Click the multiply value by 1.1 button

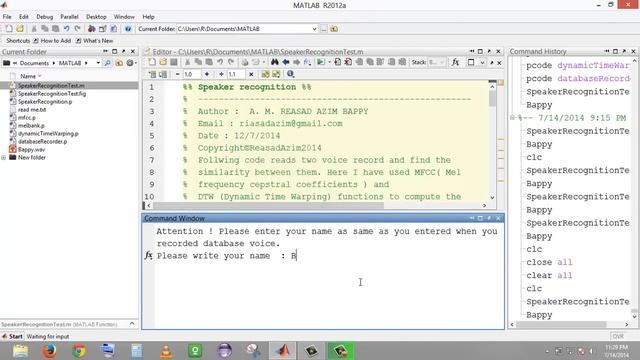251,74
